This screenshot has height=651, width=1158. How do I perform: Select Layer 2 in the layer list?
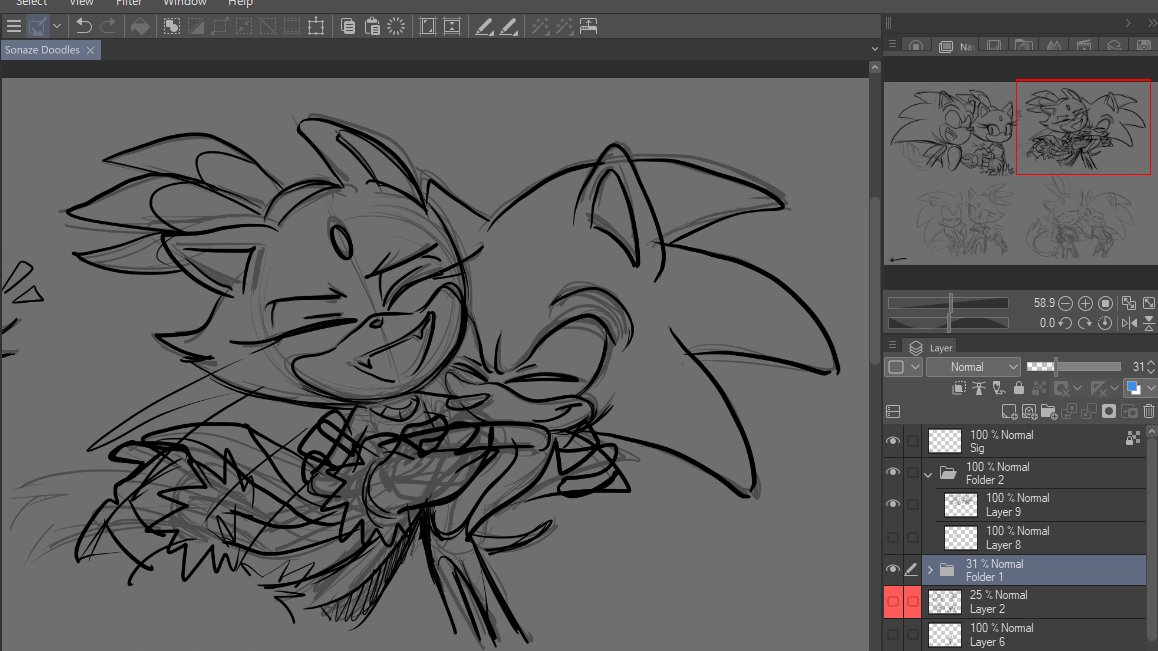click(x=1034, y=602)
